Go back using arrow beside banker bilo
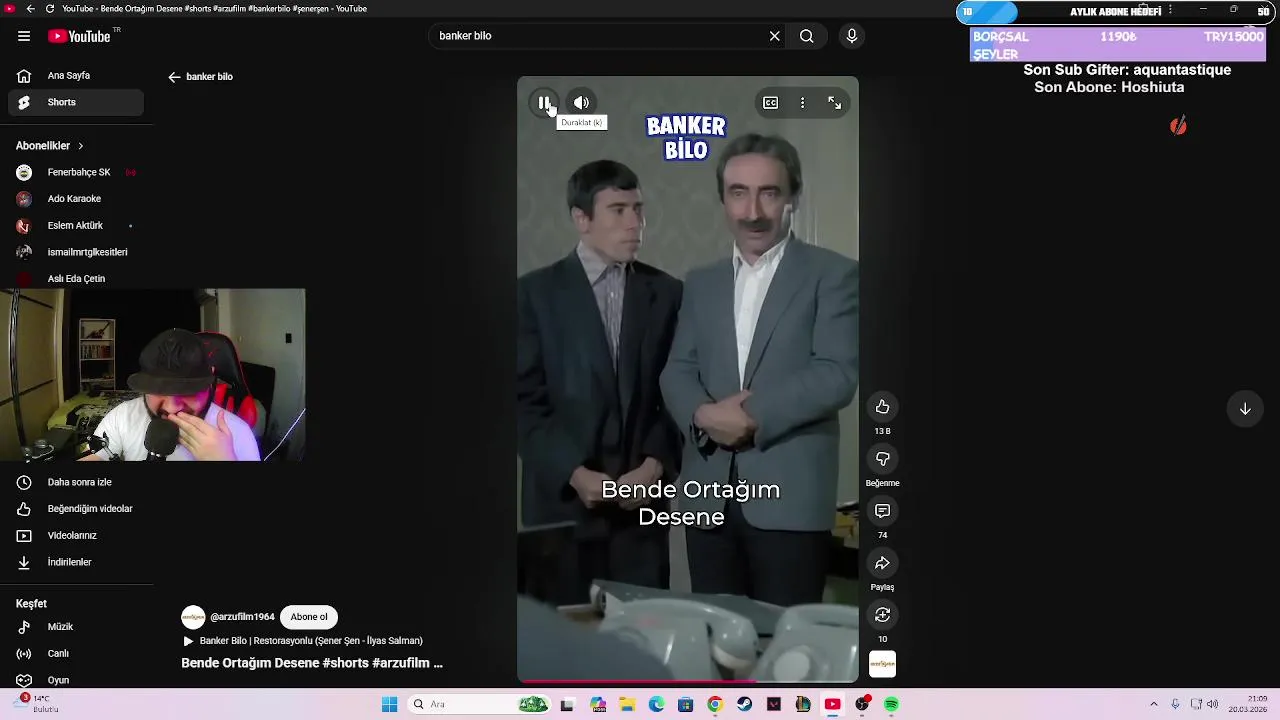 [174, 77]
